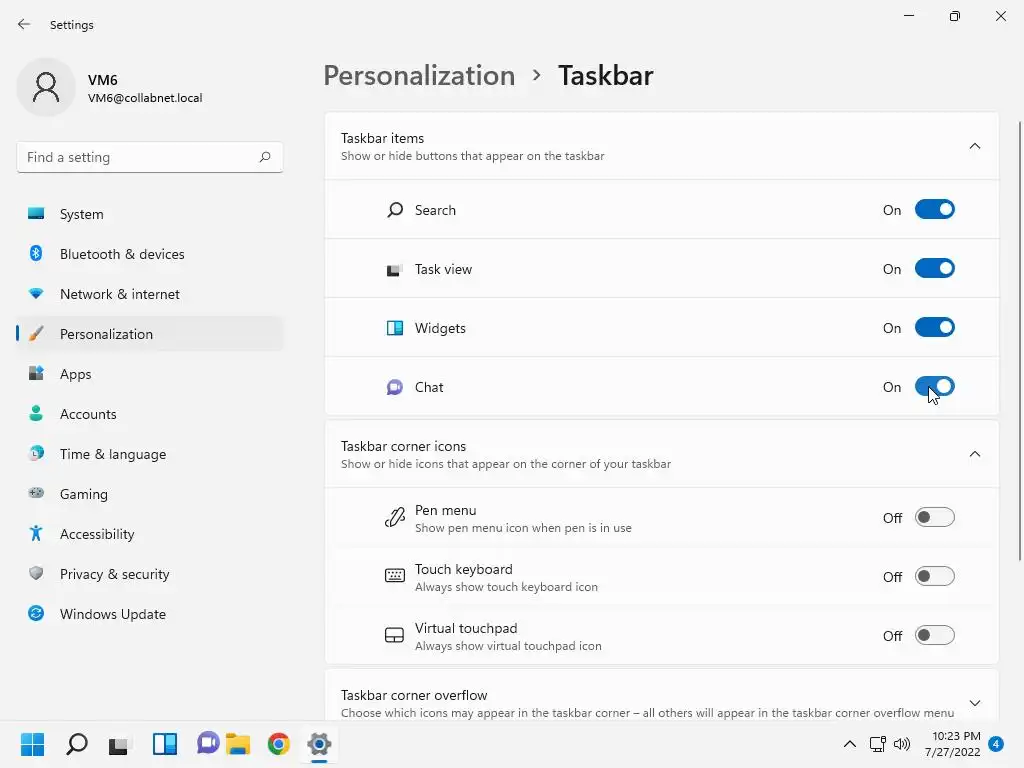Click the Task view row icon
The height and width of the screenshot is (768, 1024).
tap(394, 269)
